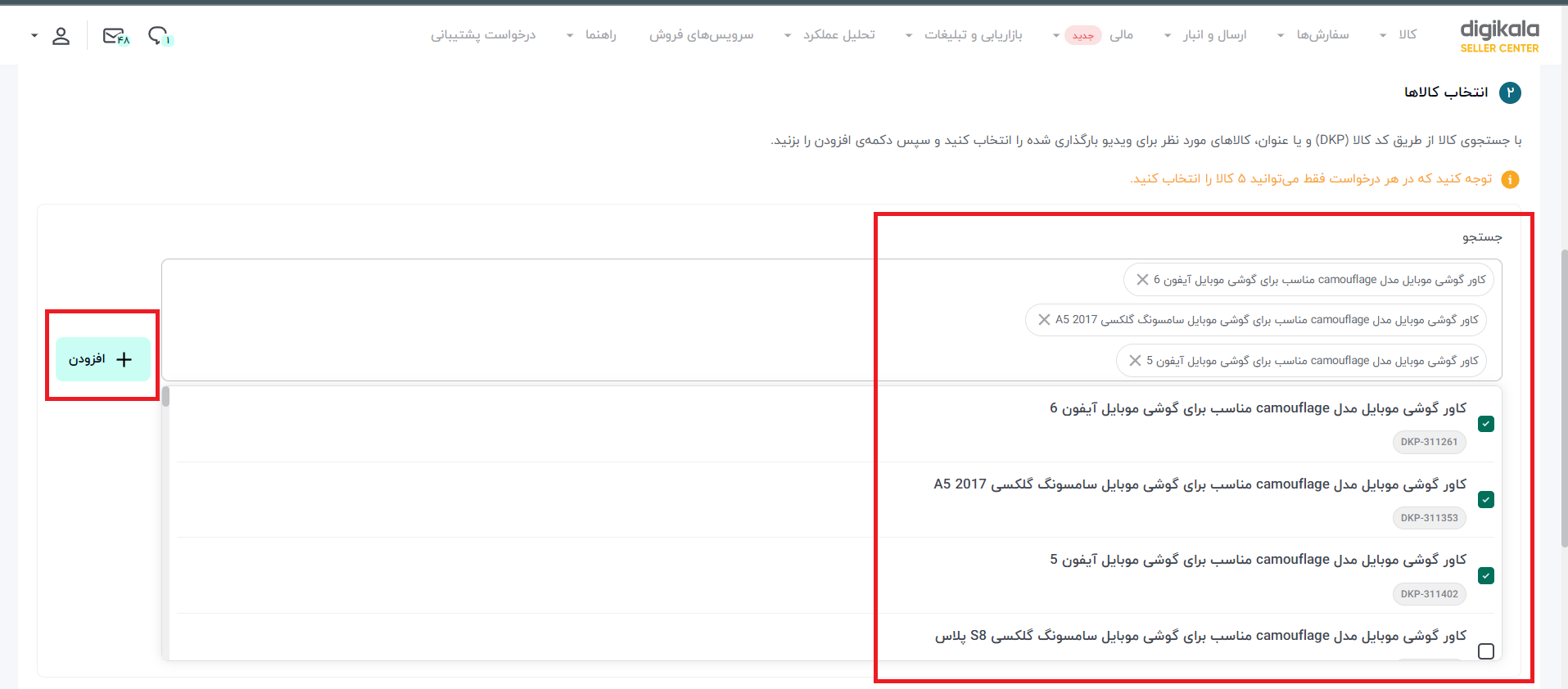Click the انتخاب کالاها step heading
The height and width of the screenshot is (689, 1568).
click(x=1446, y=92)
